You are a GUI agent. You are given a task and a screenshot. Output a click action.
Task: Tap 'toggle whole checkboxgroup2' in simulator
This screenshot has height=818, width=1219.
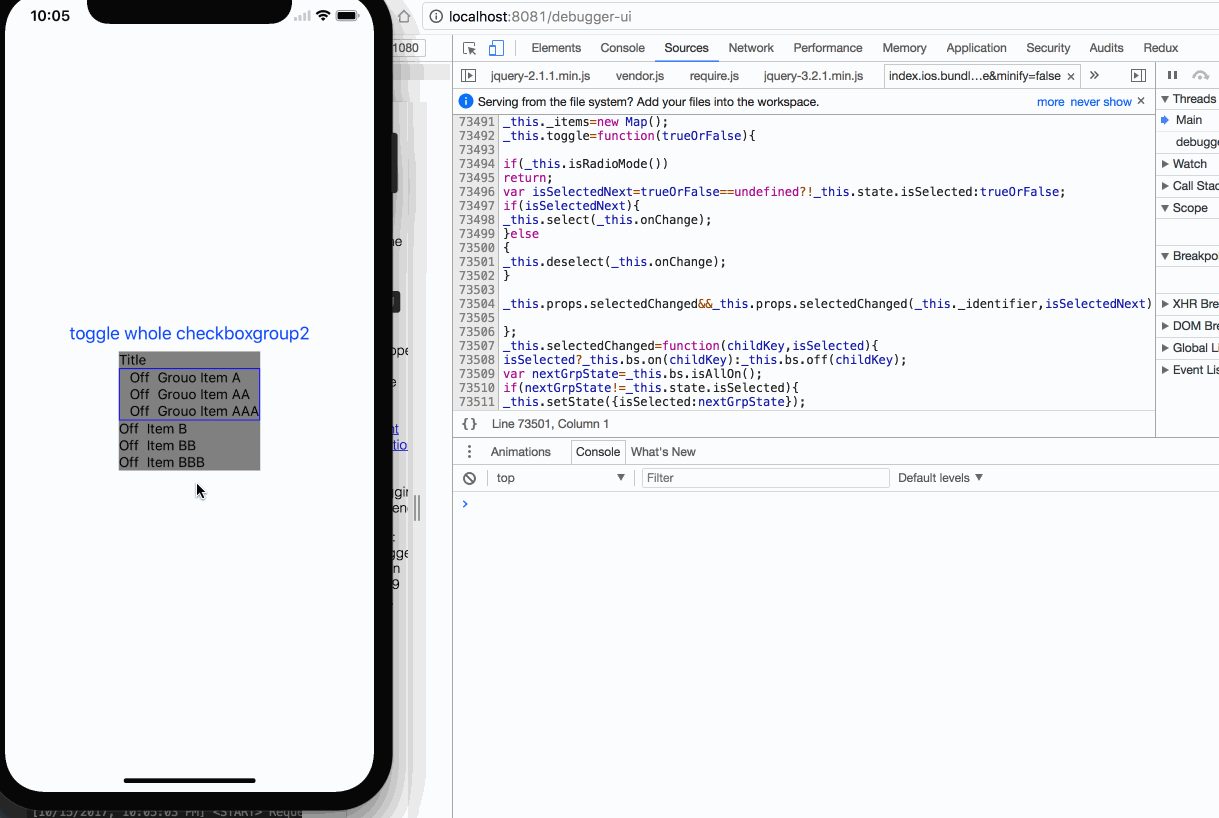tap(189, 333)
